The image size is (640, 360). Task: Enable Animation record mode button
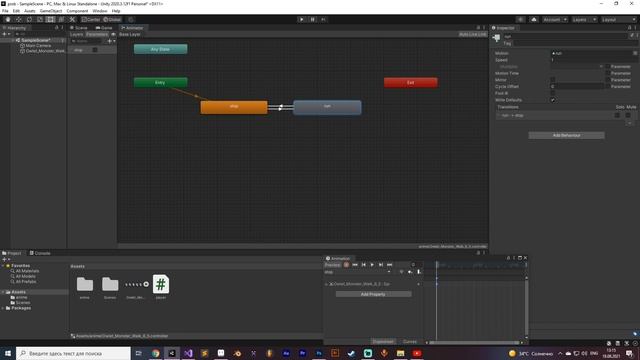click(346, 265)
